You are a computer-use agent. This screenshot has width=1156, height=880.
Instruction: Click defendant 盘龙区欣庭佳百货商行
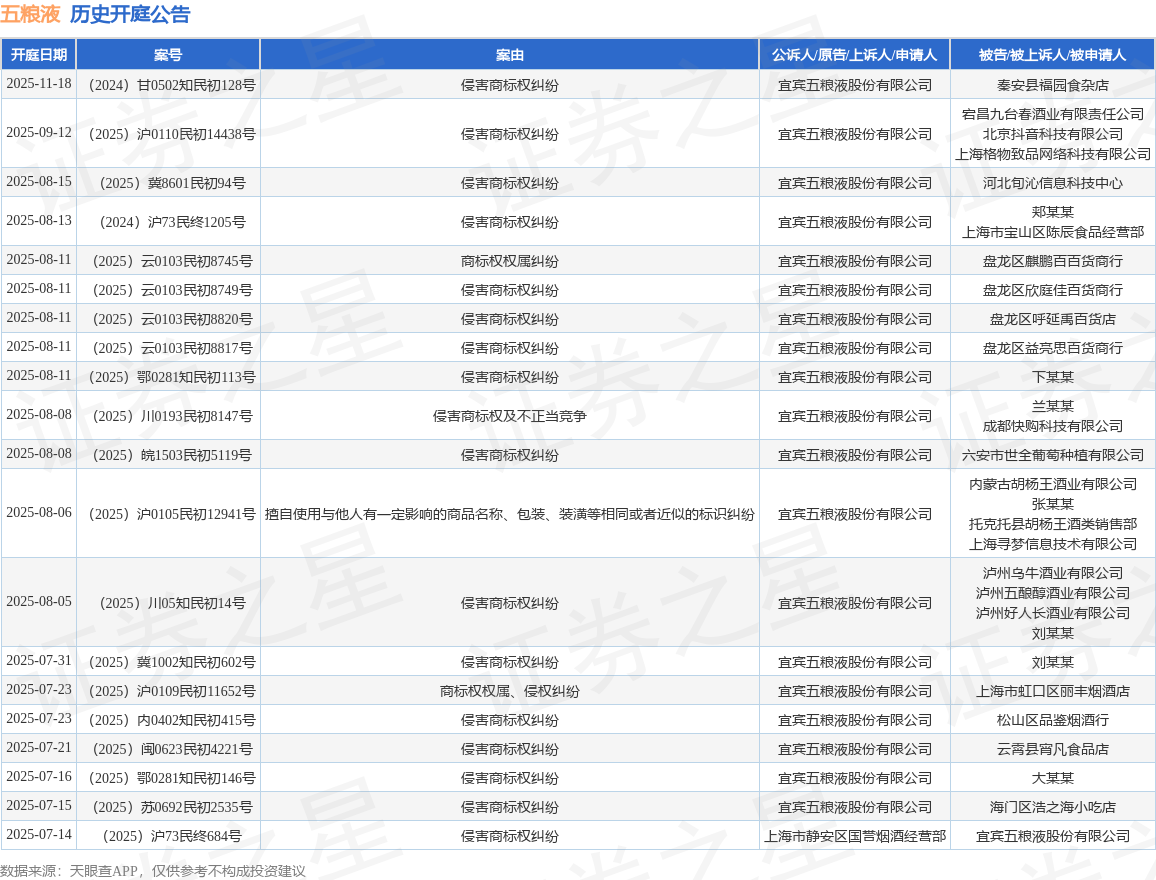pos(1052,290)
